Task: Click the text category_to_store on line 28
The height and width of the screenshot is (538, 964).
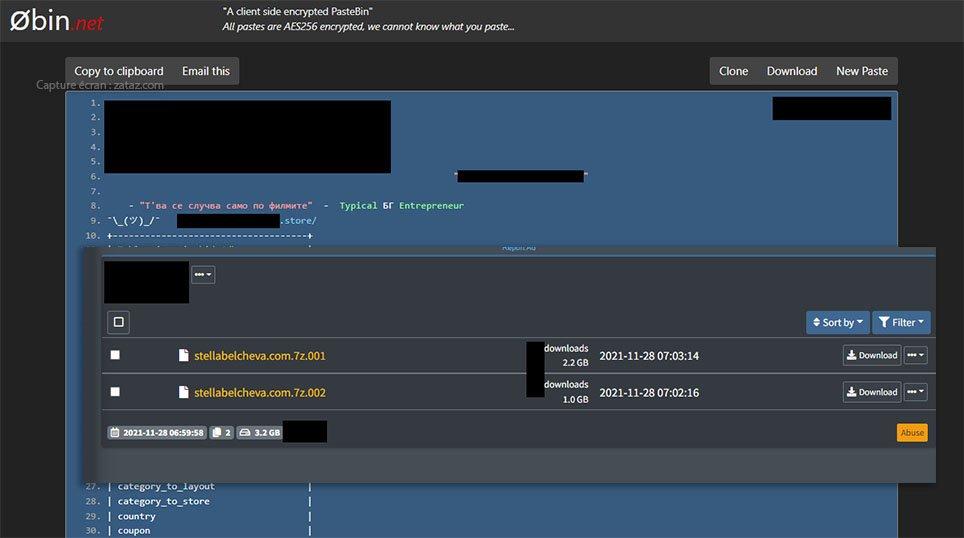Action: pos(164,501)
